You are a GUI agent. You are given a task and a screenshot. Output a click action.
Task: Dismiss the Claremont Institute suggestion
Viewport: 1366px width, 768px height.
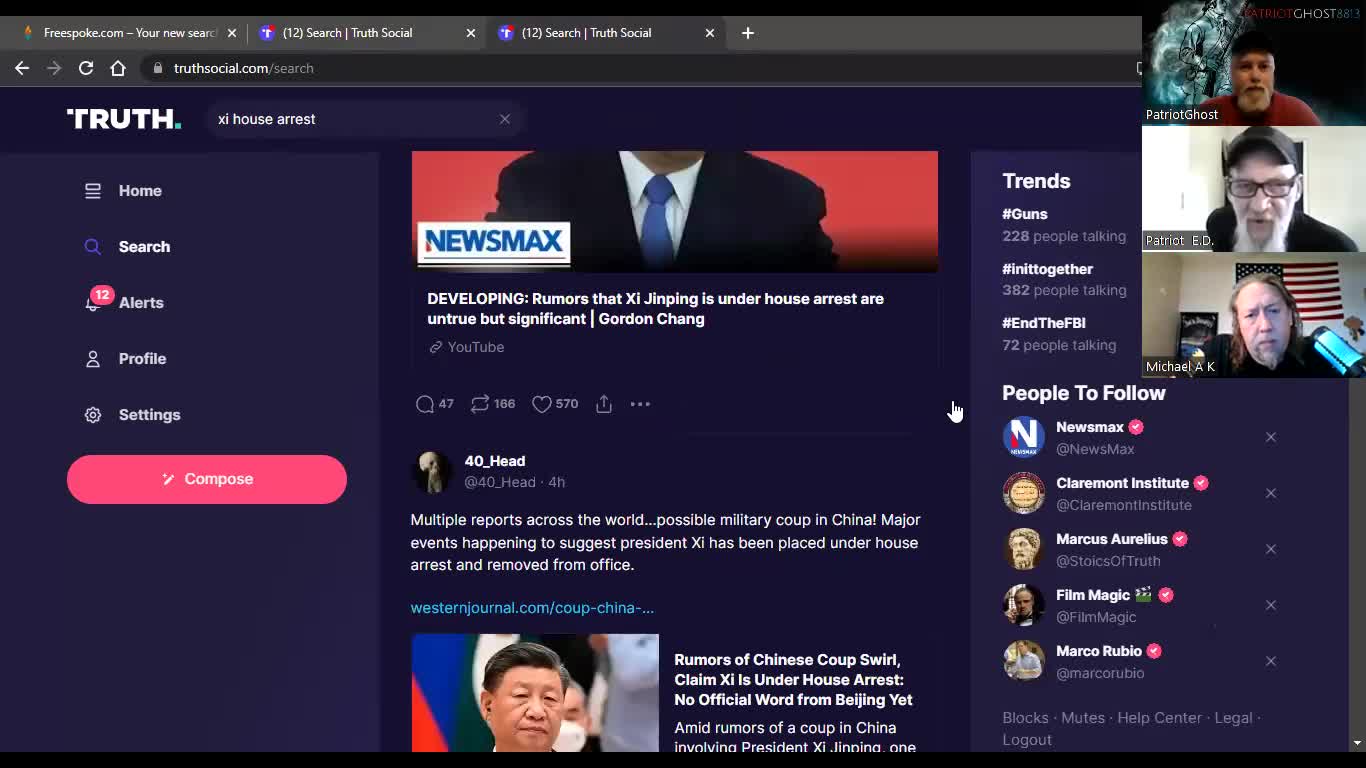coord(1271,493)
